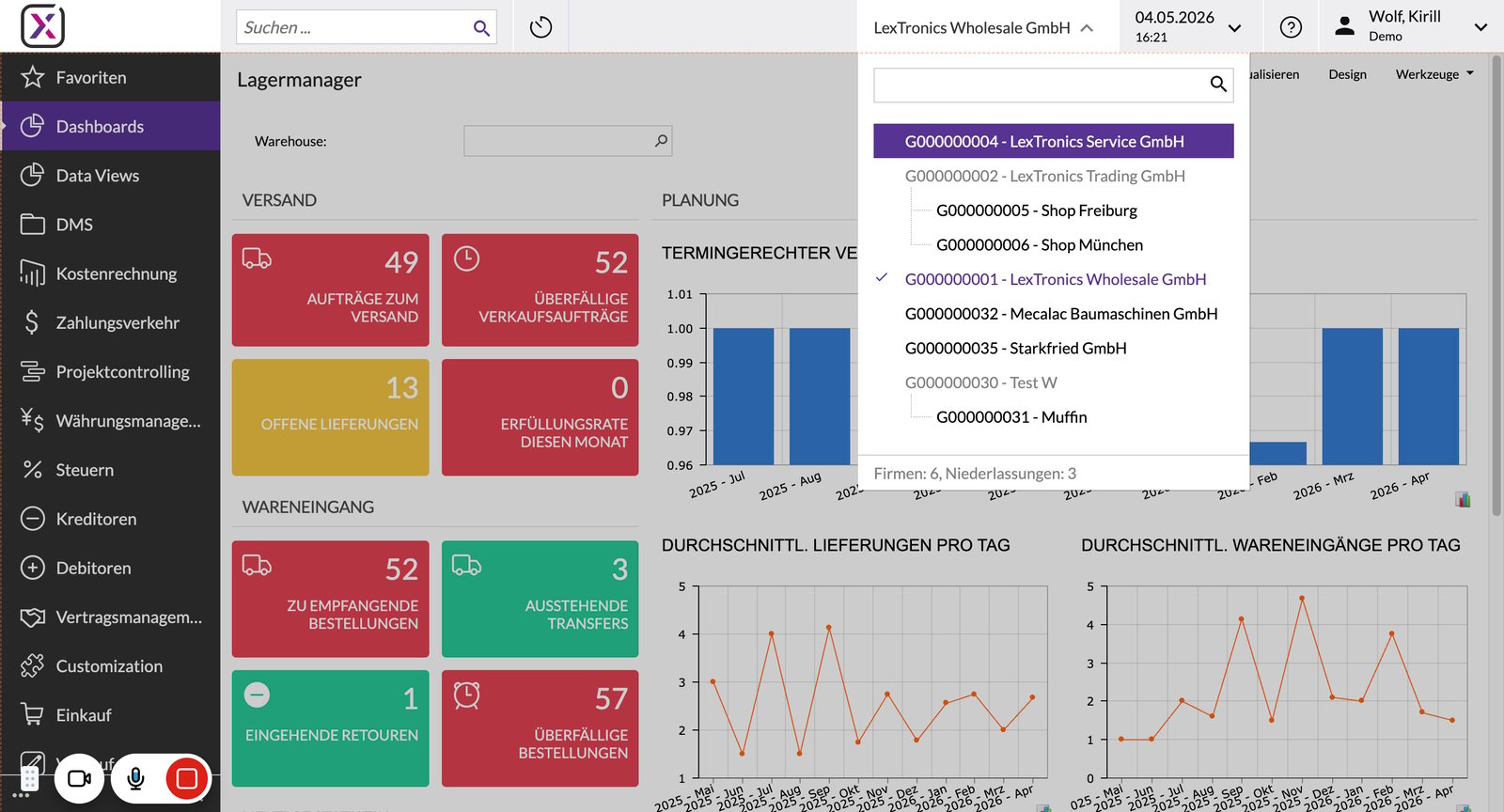Screen dimensions: 1504x812
Task: Open the Offene Lieferungen yellow tile
Action: pyautogui.click(x=331, y=417)
